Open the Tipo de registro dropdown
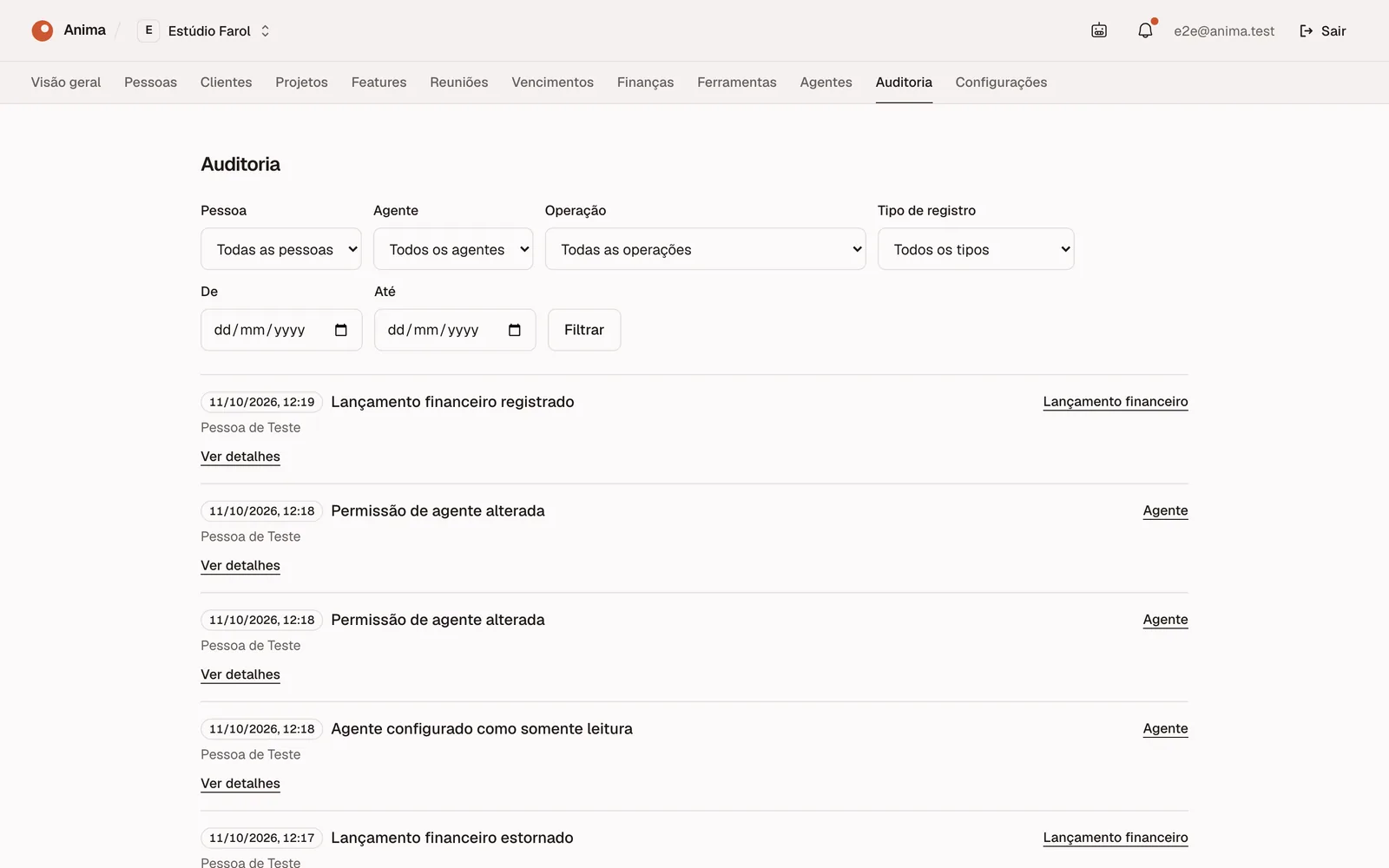Screen dimensions: 1389x868 tap(976, 249)
